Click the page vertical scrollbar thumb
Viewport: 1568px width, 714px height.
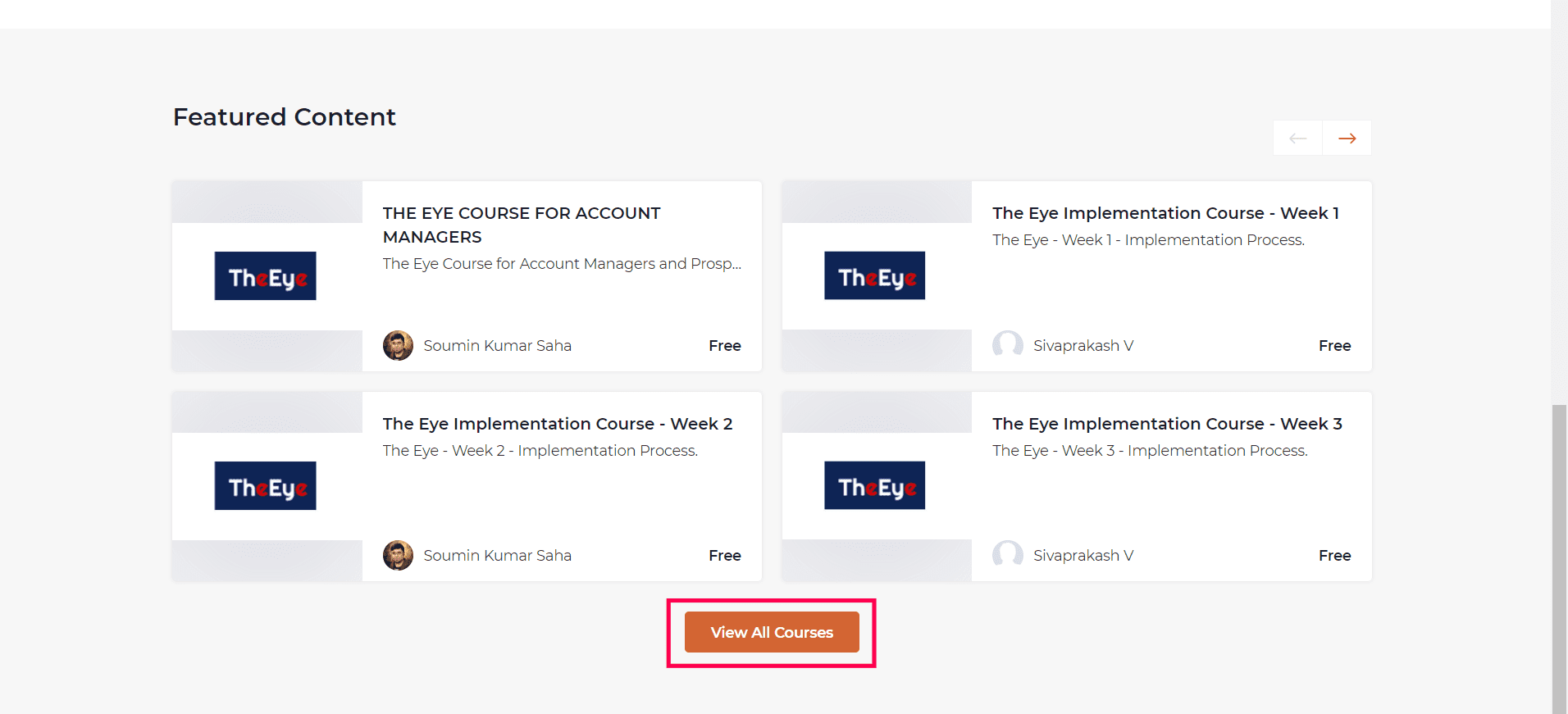click(1559, 557)
